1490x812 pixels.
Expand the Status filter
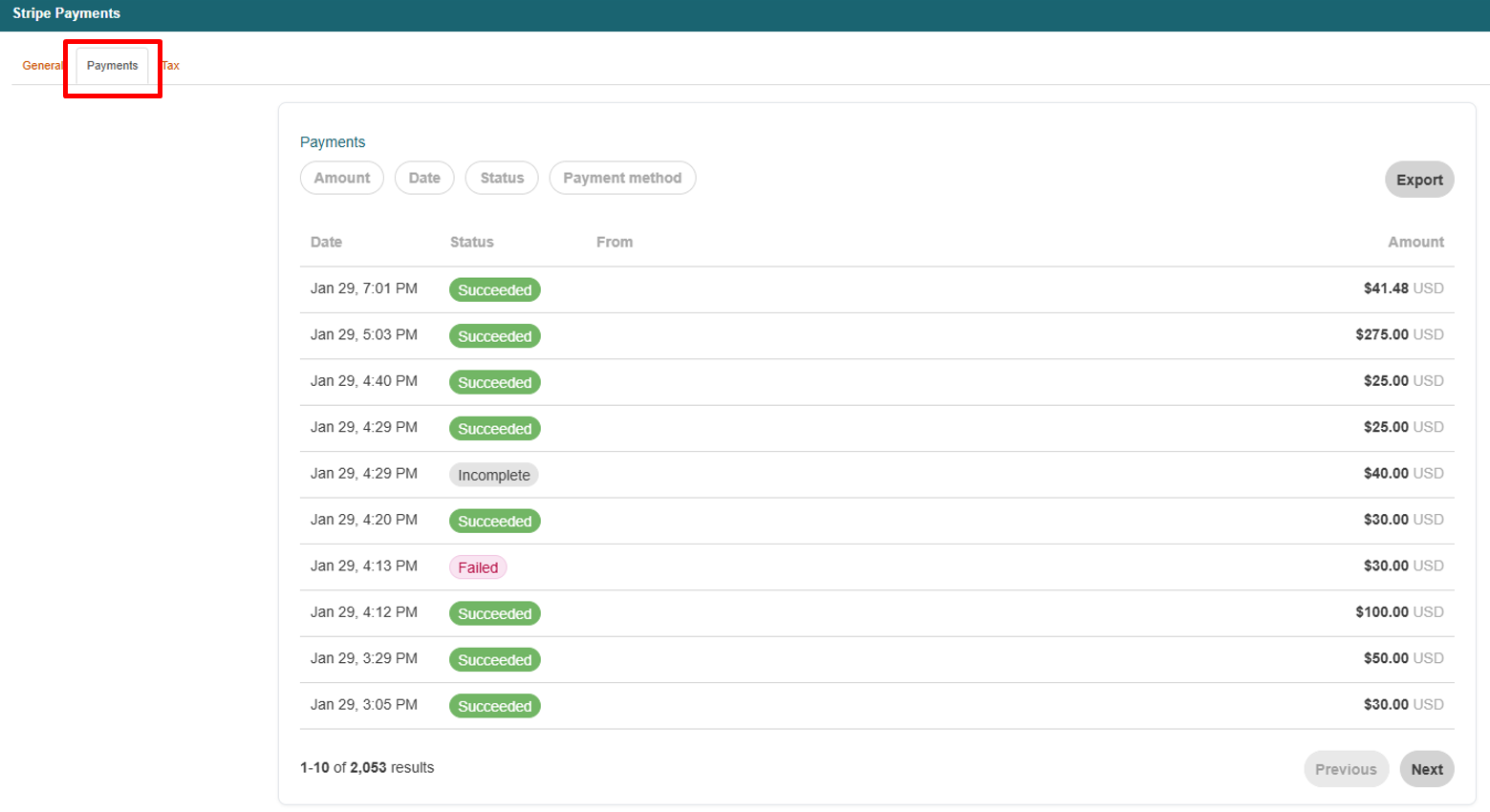pyautogui.click(x=502, y=178)
